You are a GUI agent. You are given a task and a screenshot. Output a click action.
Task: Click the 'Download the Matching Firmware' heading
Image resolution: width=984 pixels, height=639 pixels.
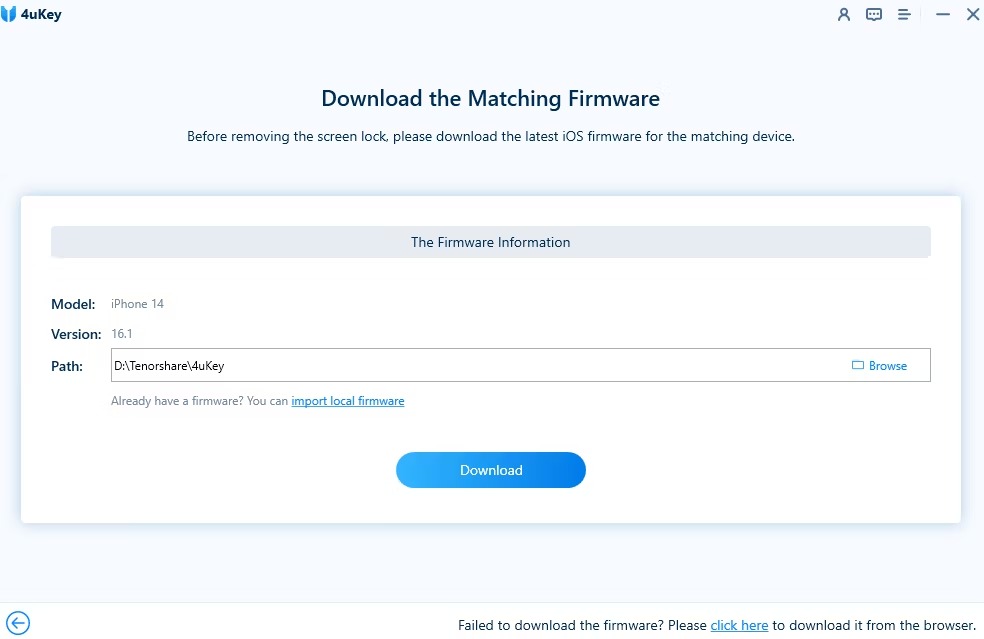pos(490,99)
